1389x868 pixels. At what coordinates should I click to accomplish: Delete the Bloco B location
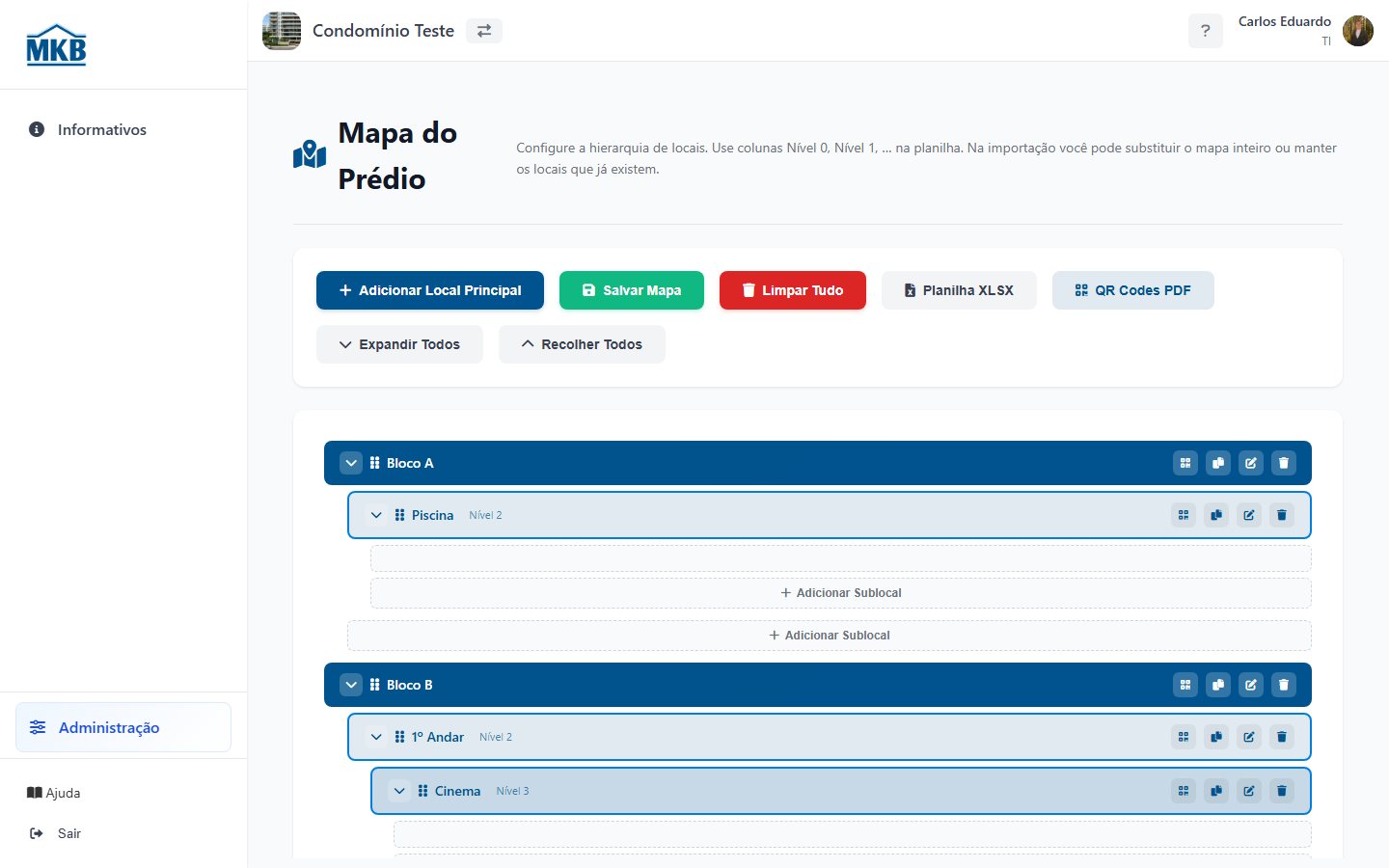pyautogui.click(x=1284, y=685)
